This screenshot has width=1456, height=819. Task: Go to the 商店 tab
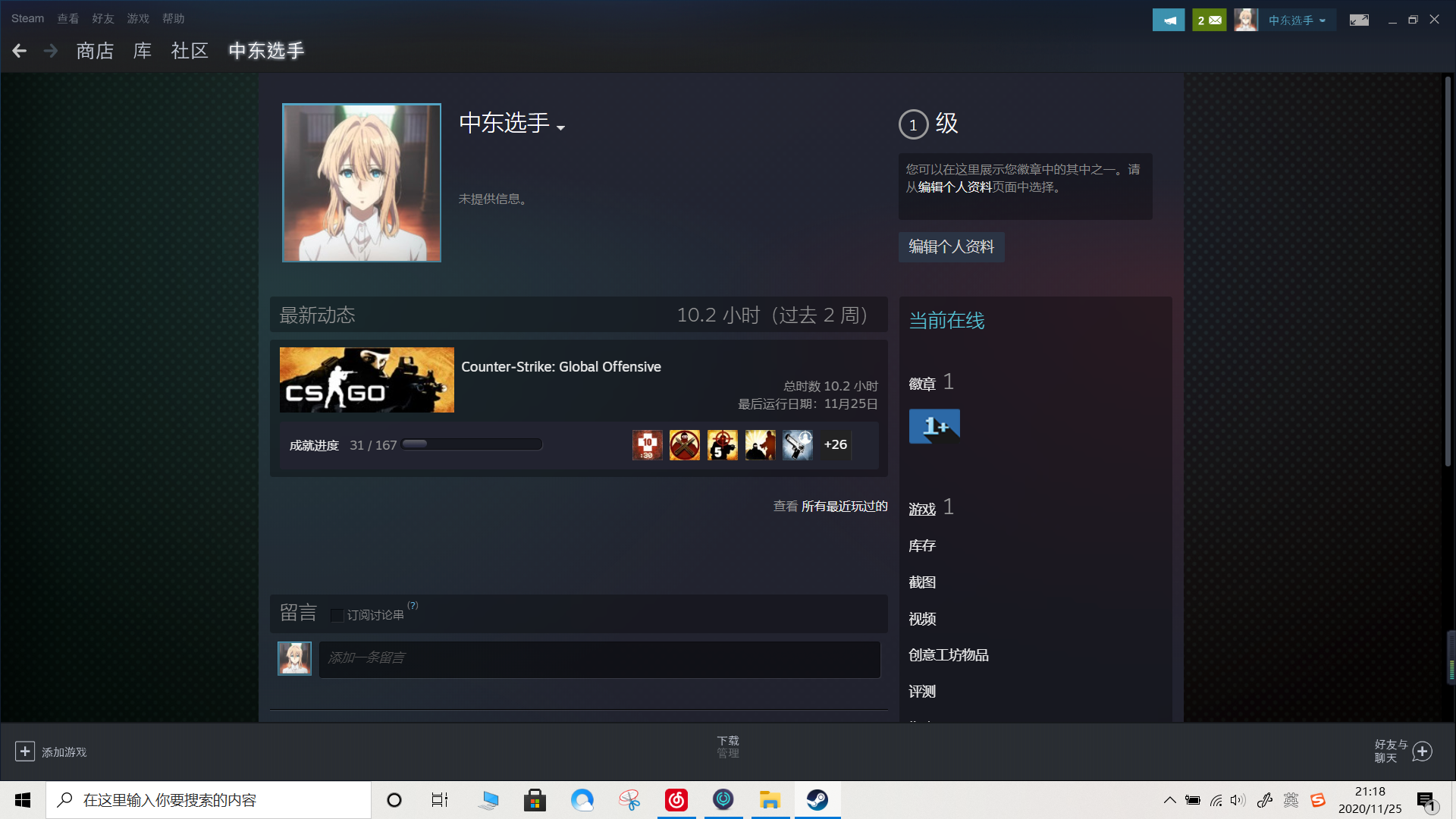point(96,51)
